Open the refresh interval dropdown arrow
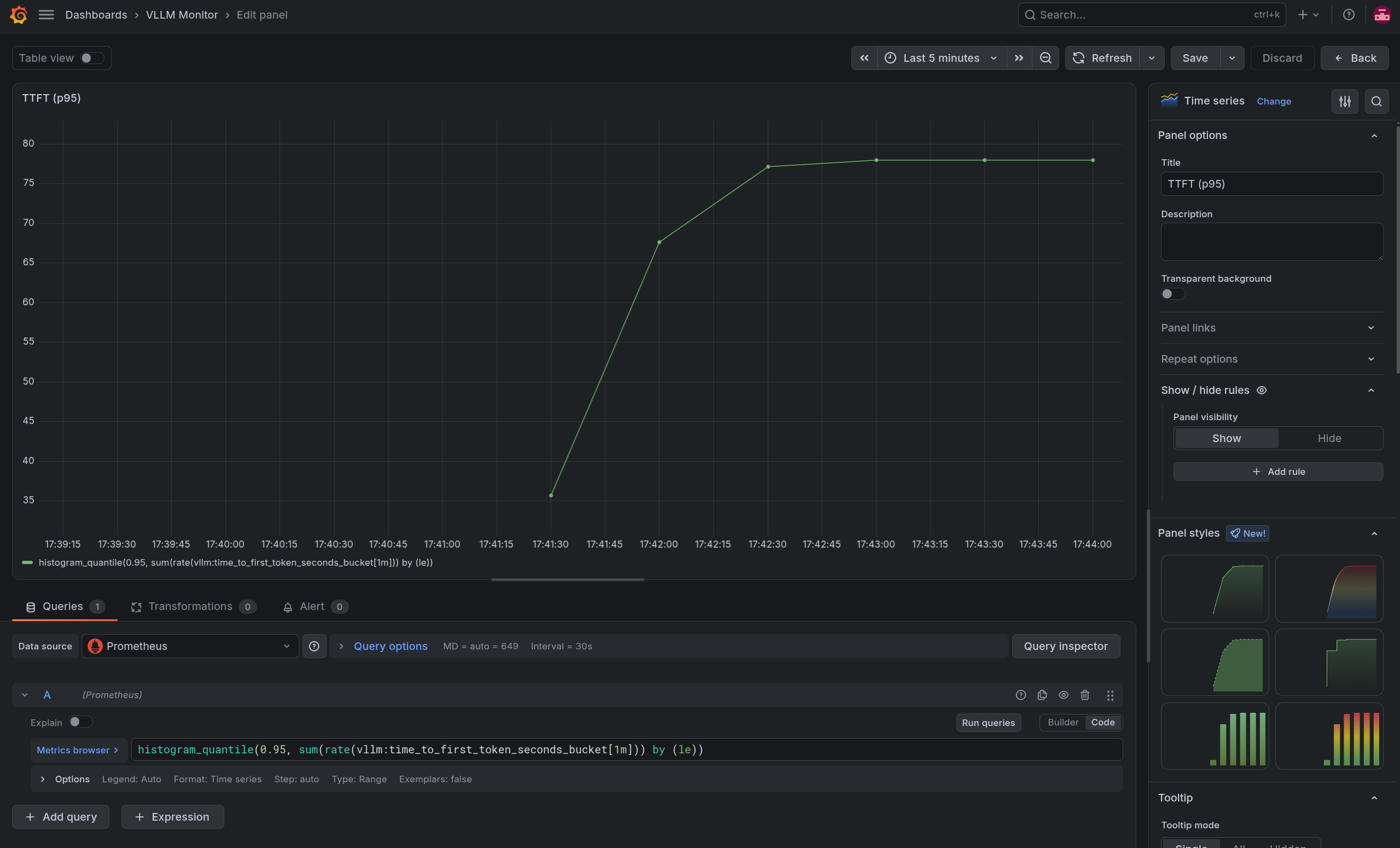 [1151, 58]
